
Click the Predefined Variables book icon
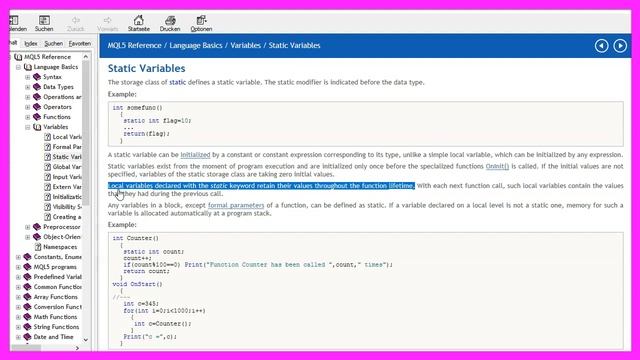27,277
